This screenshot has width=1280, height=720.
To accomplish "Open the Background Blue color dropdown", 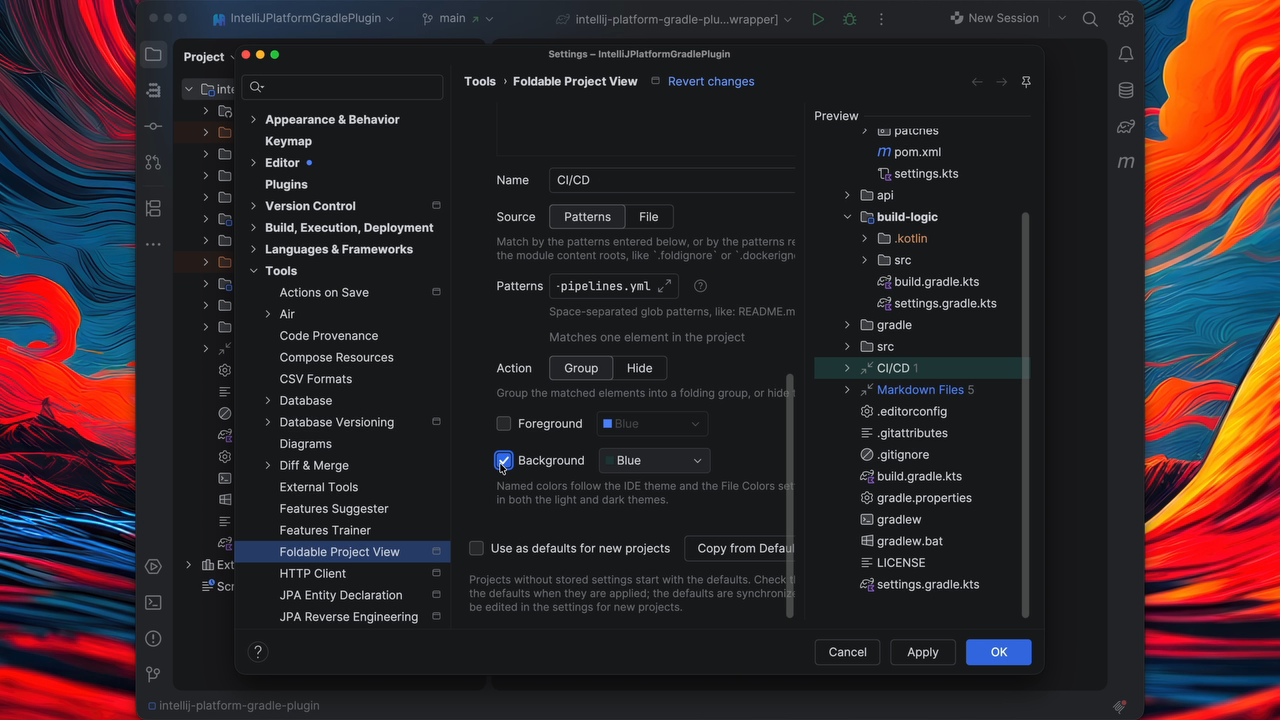I will (654, 460).
